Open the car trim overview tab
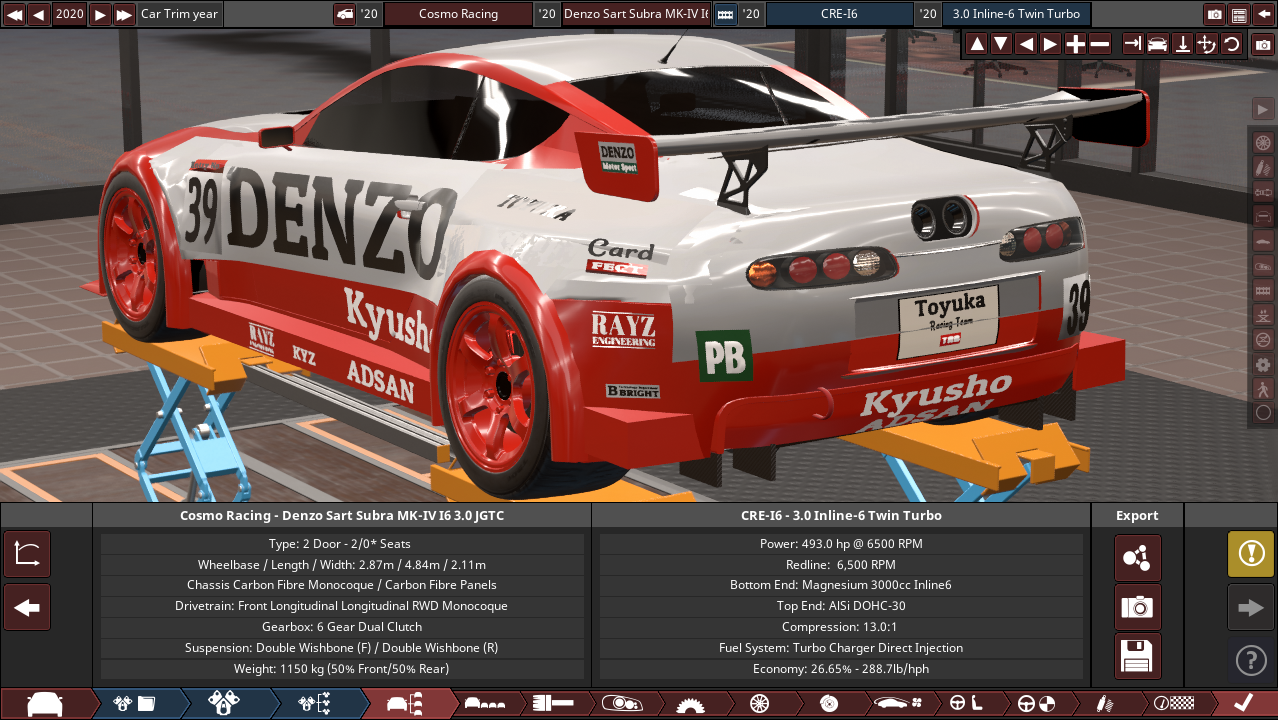 tap(405, 704)
